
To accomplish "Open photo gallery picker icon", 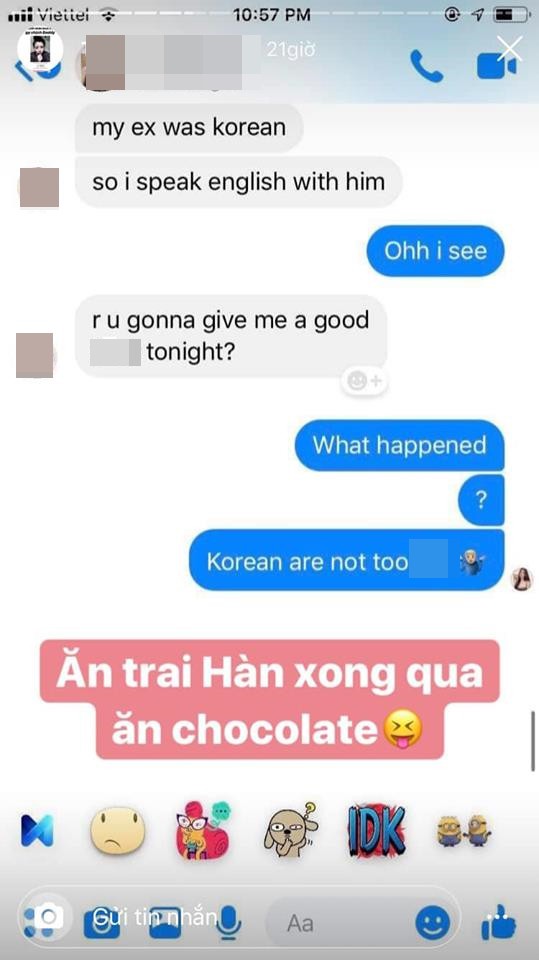I will 165,923.
